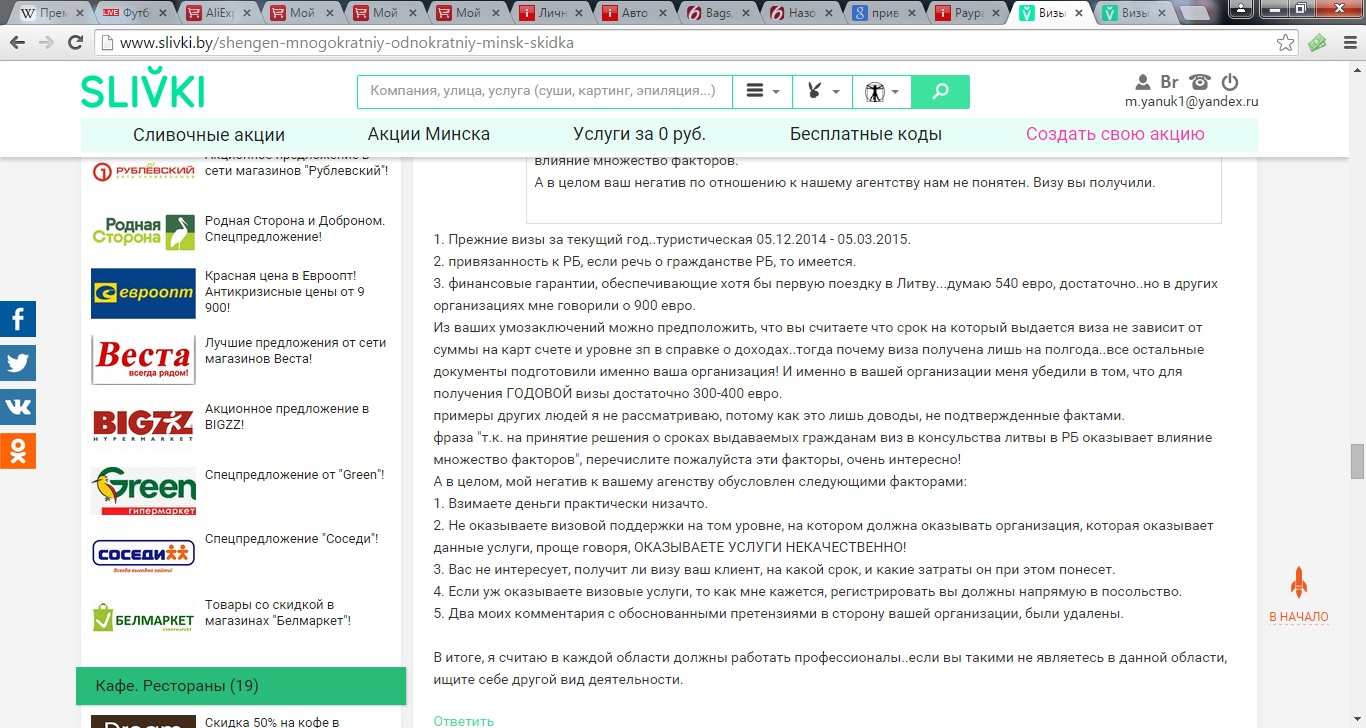Open the Vitruvian man icon dropdown
This screenshot has width=1366, height=728.
tap(881, 92)
